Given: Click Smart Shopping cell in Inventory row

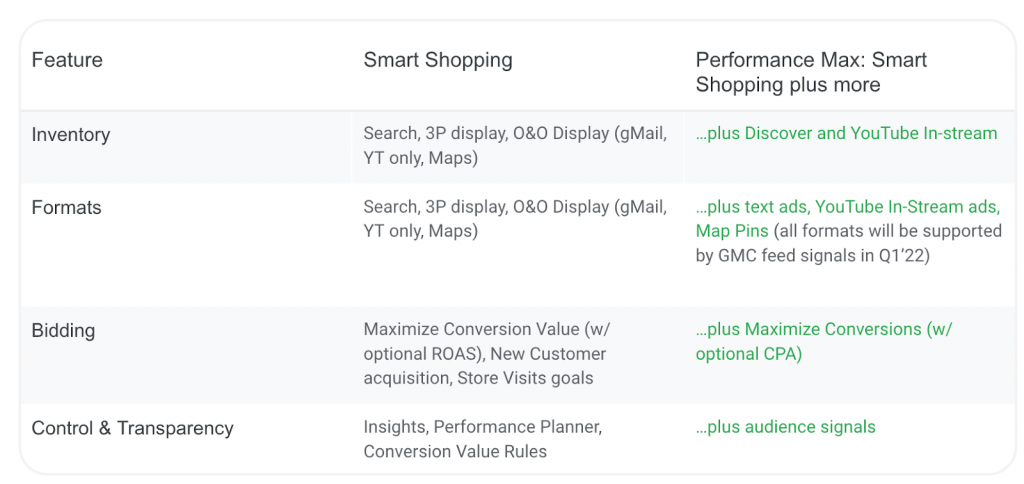Looking at the screenshot, I should click(x=514, y=146).
